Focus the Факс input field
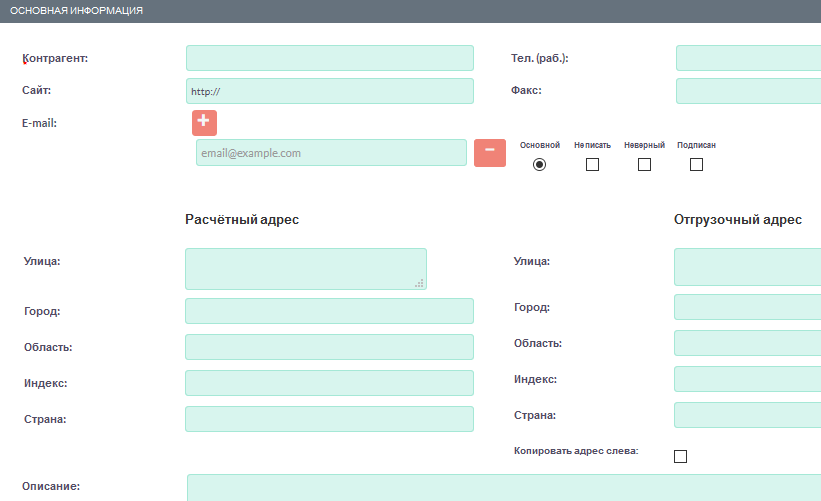This screenshot has height=501, width=821. [748, 91]
